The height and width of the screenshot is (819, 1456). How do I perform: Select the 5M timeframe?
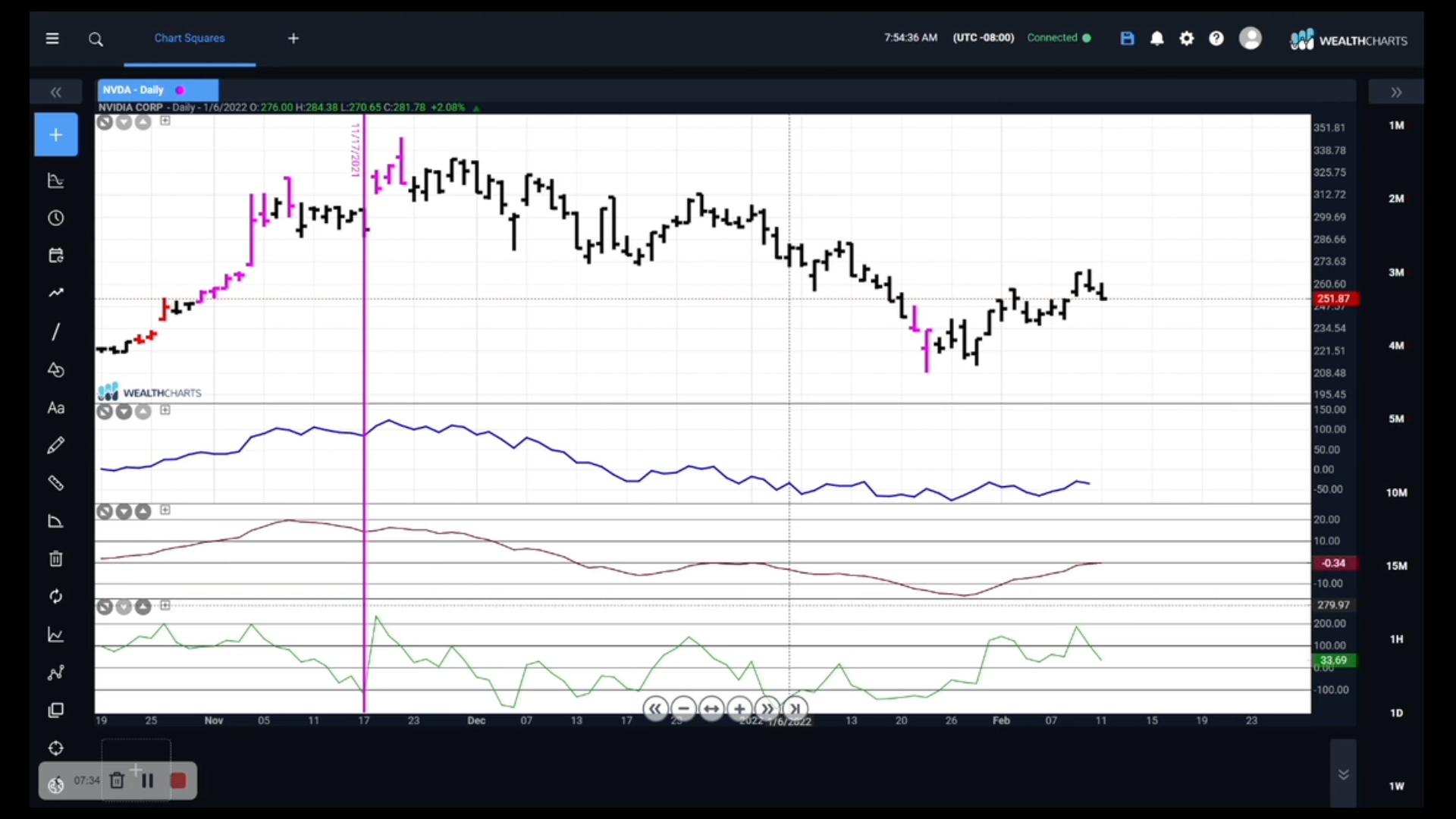pos(1396,419)
